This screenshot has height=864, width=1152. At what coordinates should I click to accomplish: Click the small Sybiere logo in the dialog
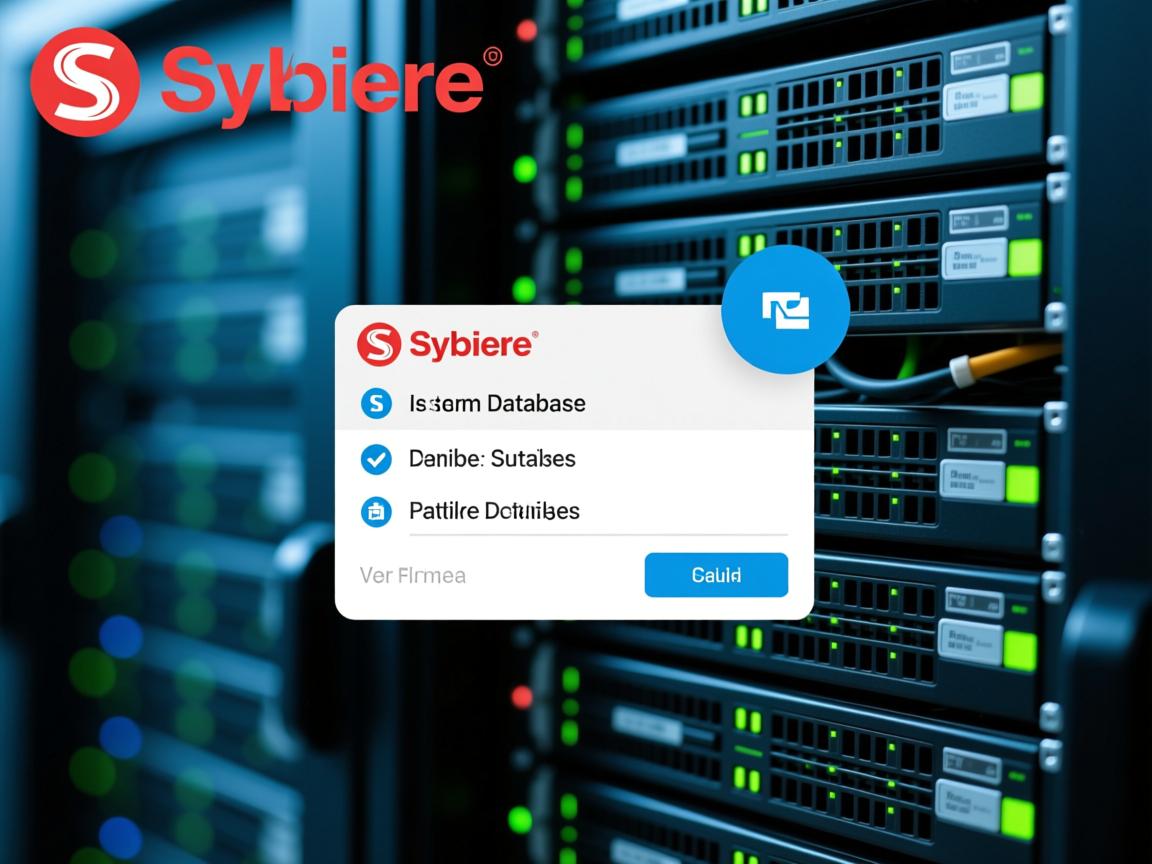379,345
